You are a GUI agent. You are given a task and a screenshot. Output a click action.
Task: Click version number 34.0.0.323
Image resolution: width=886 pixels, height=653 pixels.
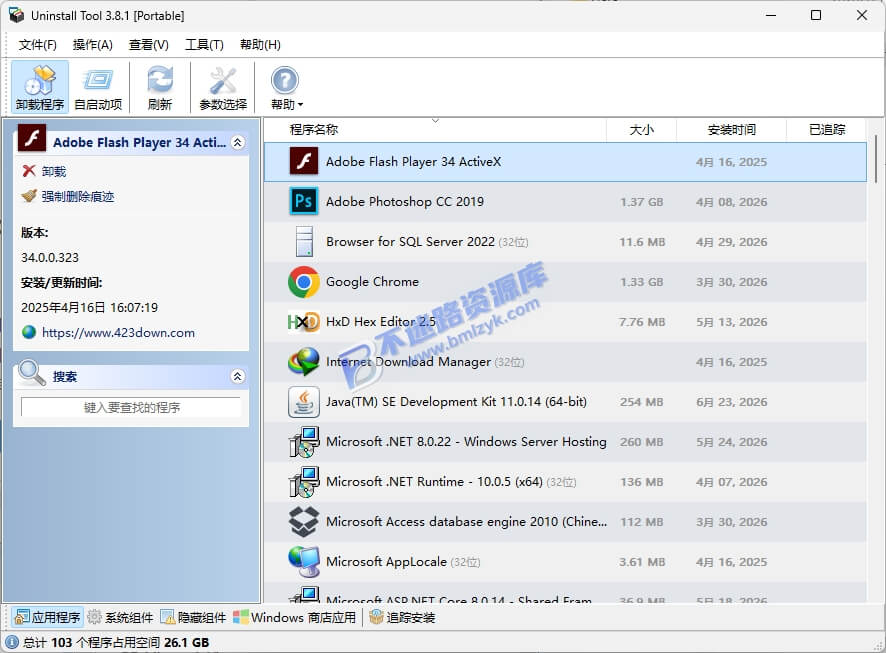[50, 258]
